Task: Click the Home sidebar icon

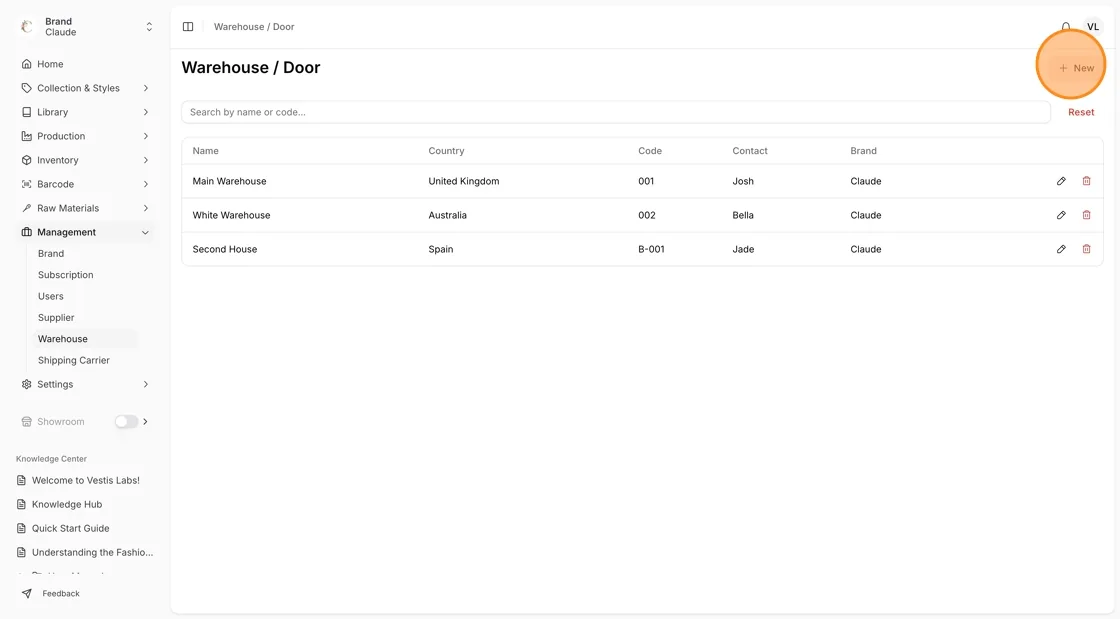Action: (x=26, y=64)
